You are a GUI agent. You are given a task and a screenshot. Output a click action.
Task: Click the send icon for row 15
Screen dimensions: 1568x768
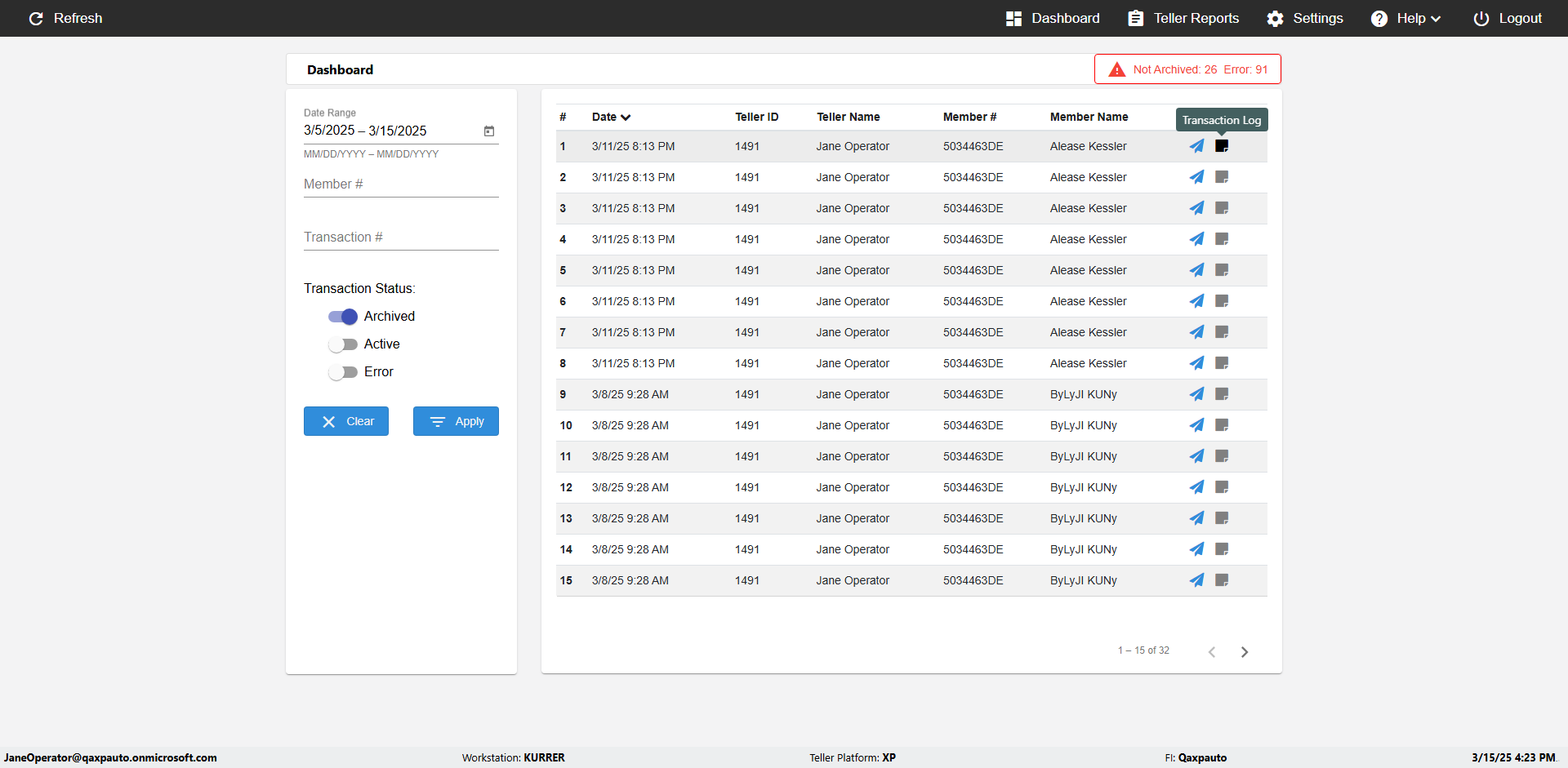click(x=1196, y=580)
